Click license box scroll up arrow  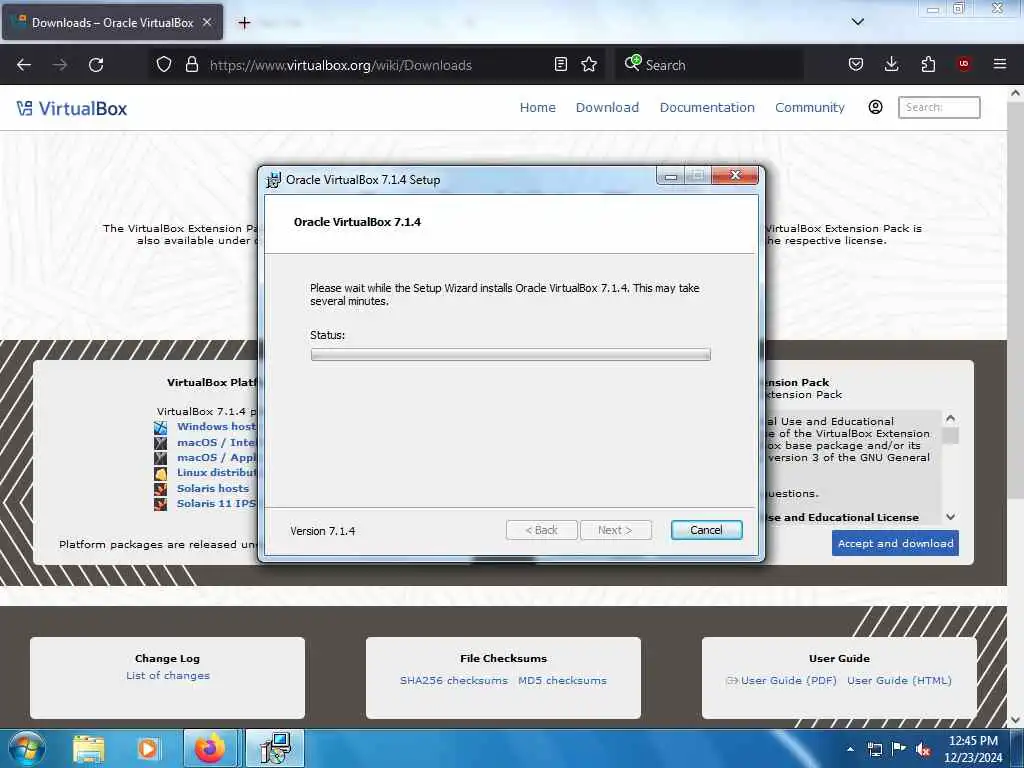951,418
